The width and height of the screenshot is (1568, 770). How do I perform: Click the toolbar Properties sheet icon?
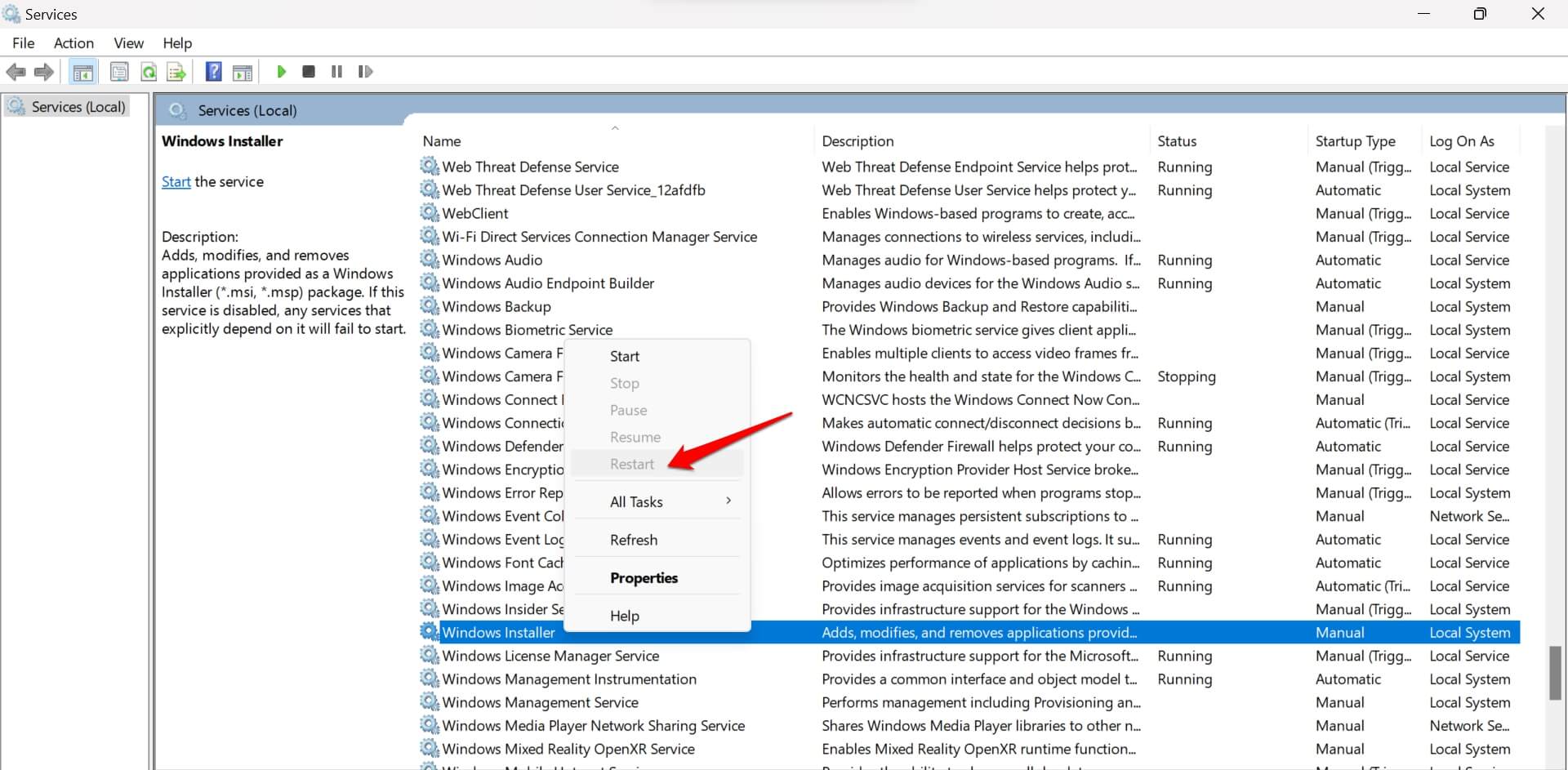(x=119, y=72)
